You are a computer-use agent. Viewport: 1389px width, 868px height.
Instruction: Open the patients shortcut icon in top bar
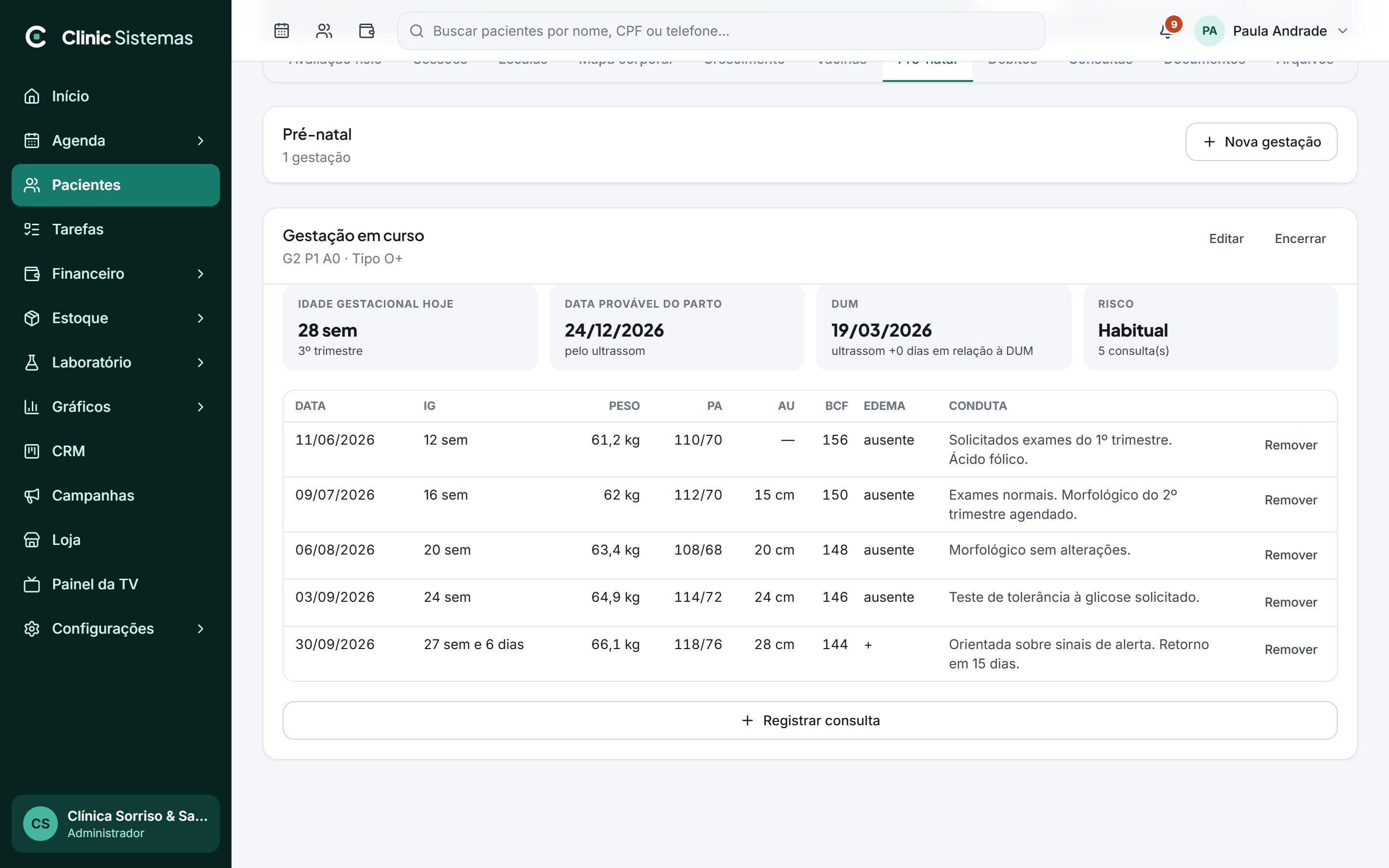[324, 31]
